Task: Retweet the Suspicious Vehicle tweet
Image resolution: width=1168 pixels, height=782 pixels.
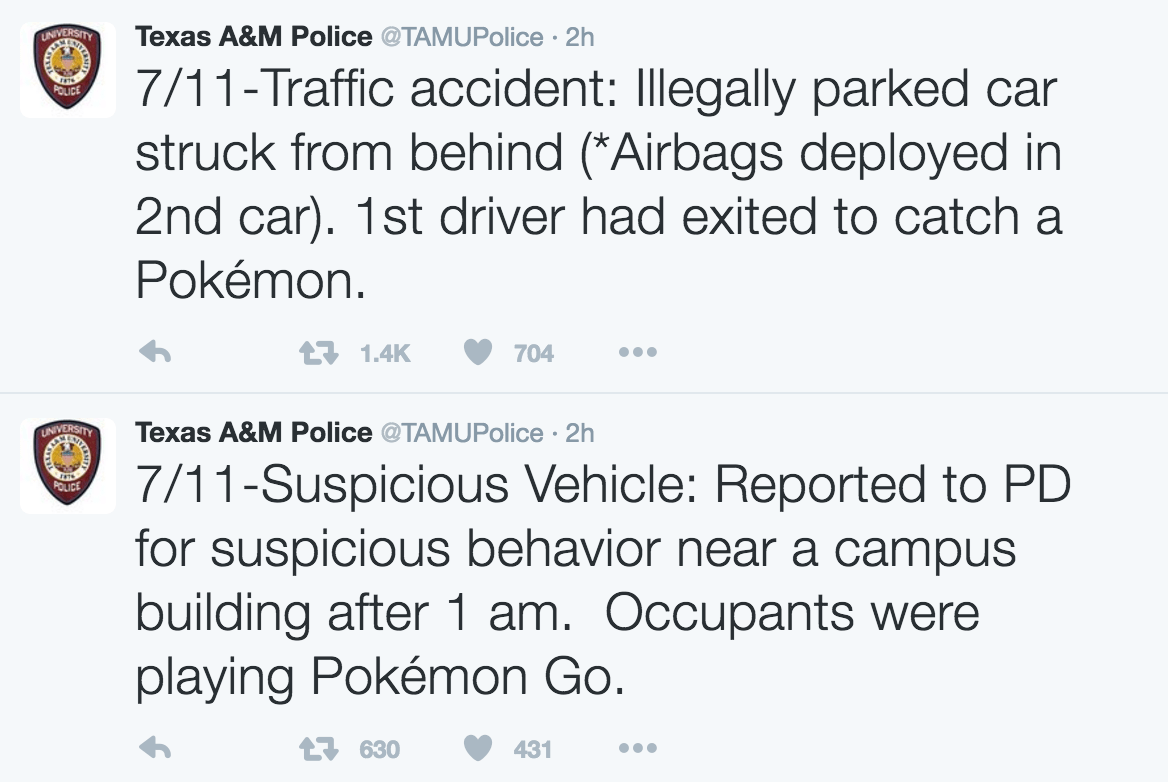Action: 319,748
